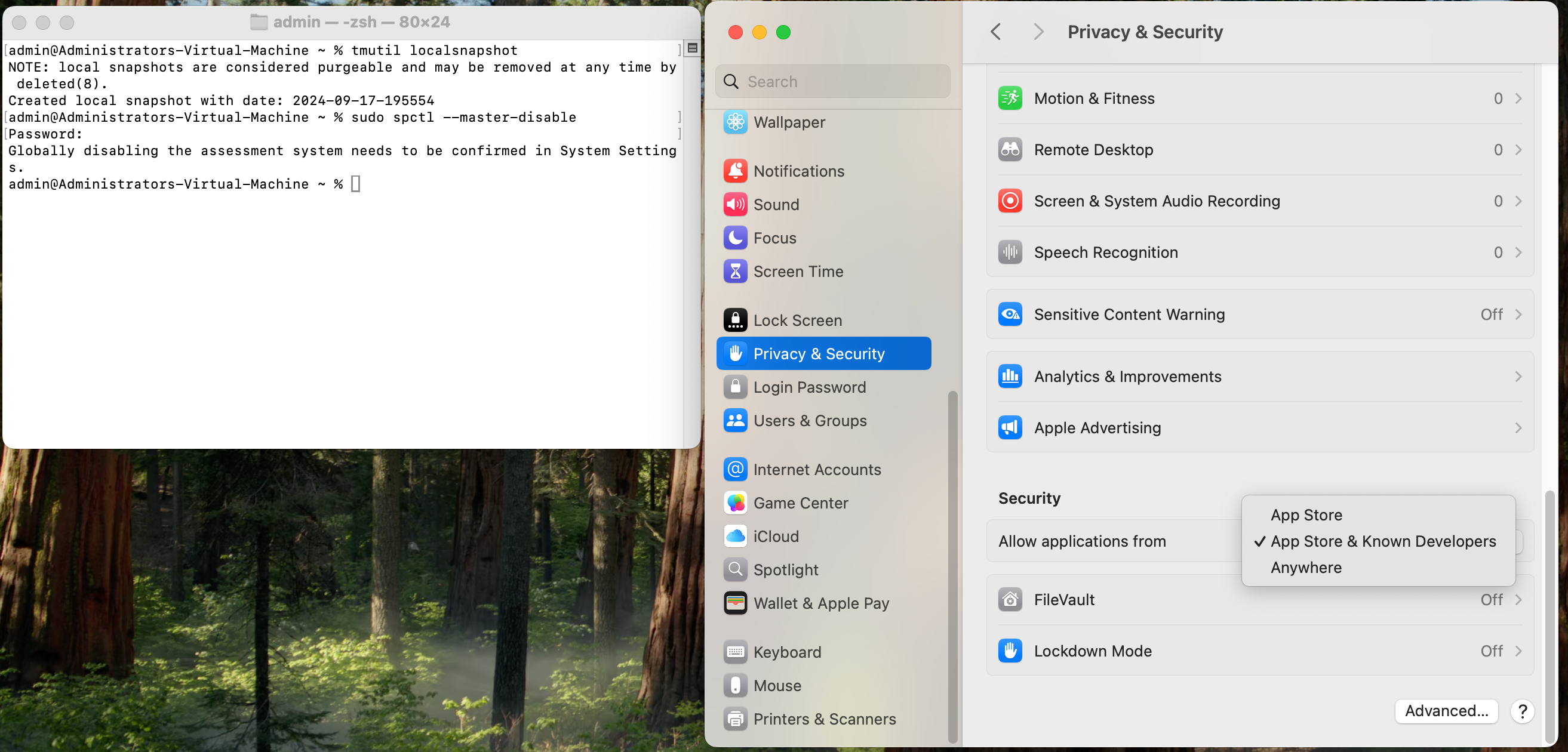This screenshot has width=1568, height=752.
Task: Click the help question mark button
Action: click(1522, 711)
